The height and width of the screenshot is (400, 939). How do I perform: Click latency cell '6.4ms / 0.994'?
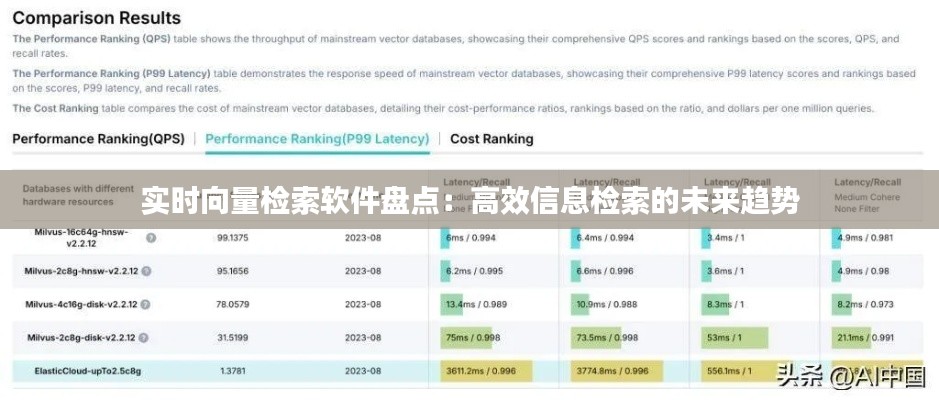click(605, 238)
